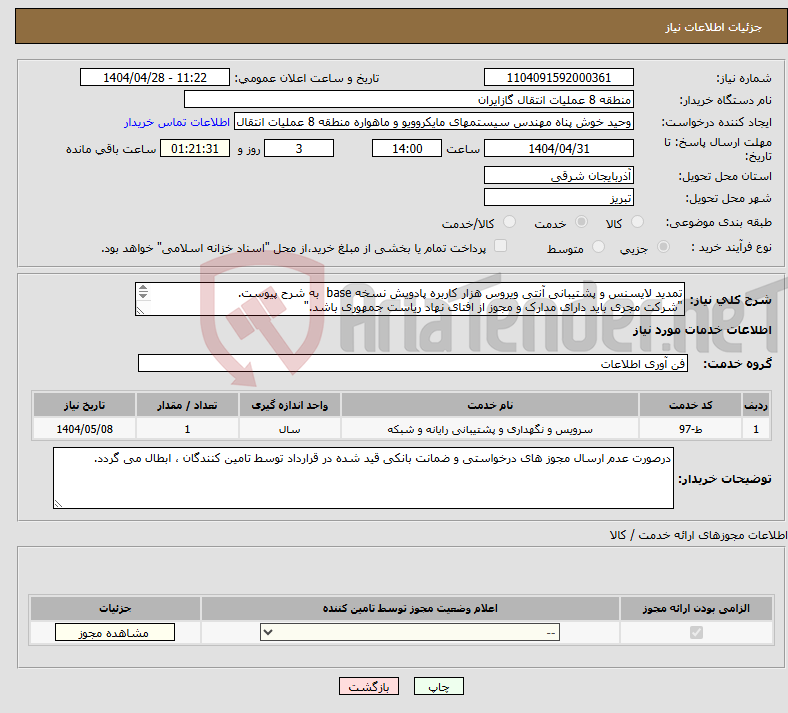
Task: Click the need date cell 1404/05/08
Action: (84, 429)
